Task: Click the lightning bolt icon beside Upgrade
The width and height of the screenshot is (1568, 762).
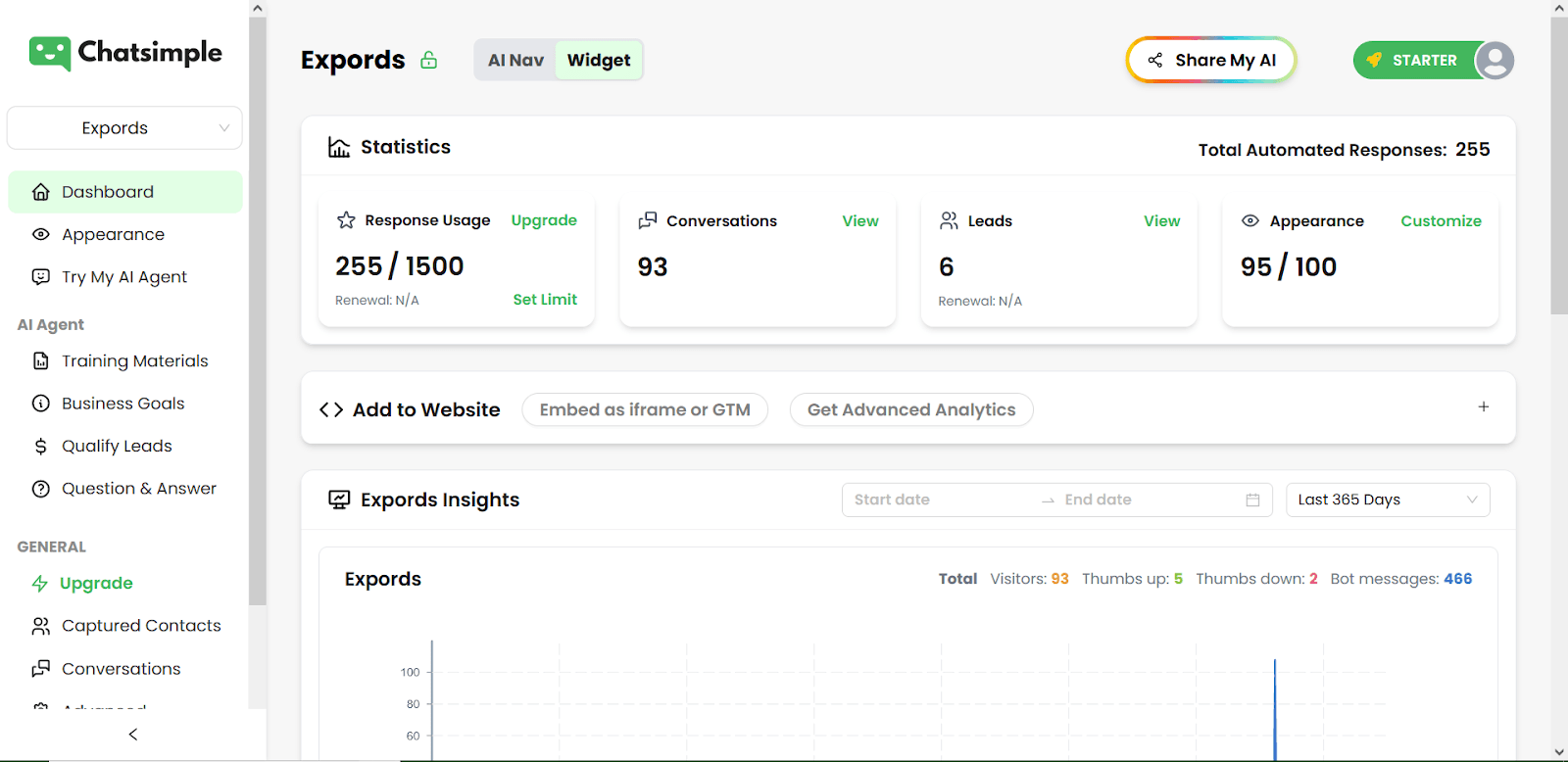Action: [40, 584]
